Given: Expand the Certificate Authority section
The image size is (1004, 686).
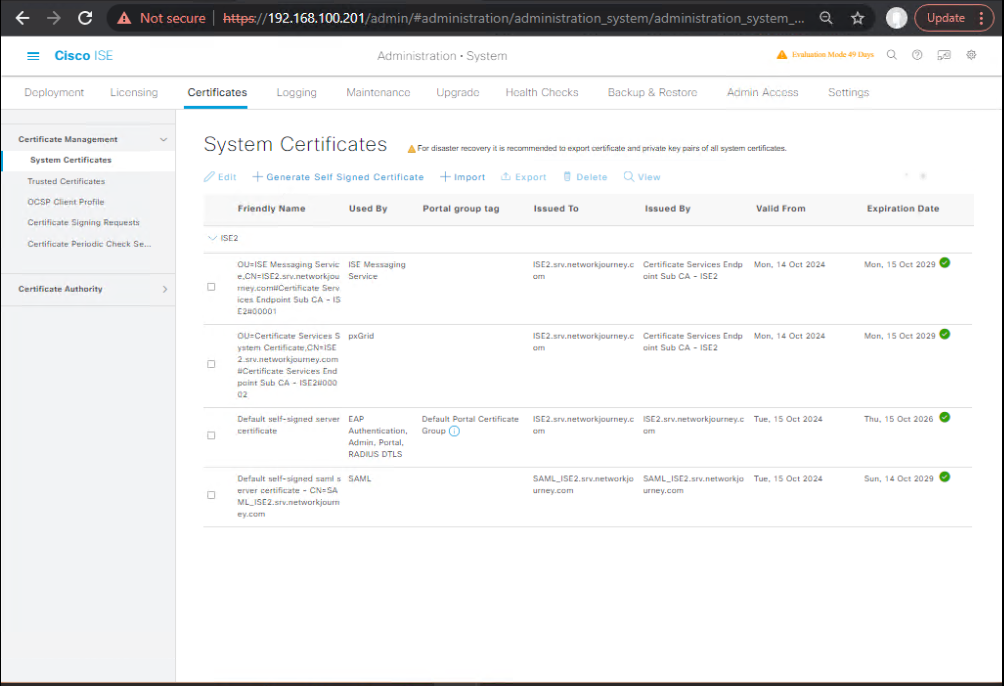Looking at the screenshot, I should click(165, 290).
